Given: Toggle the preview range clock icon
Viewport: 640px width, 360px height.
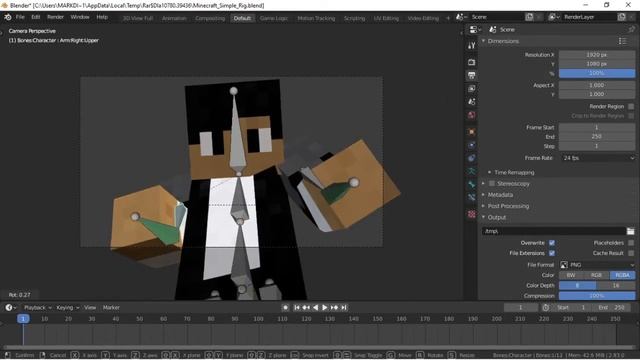Looking at the screenshot, I should 546,307.
